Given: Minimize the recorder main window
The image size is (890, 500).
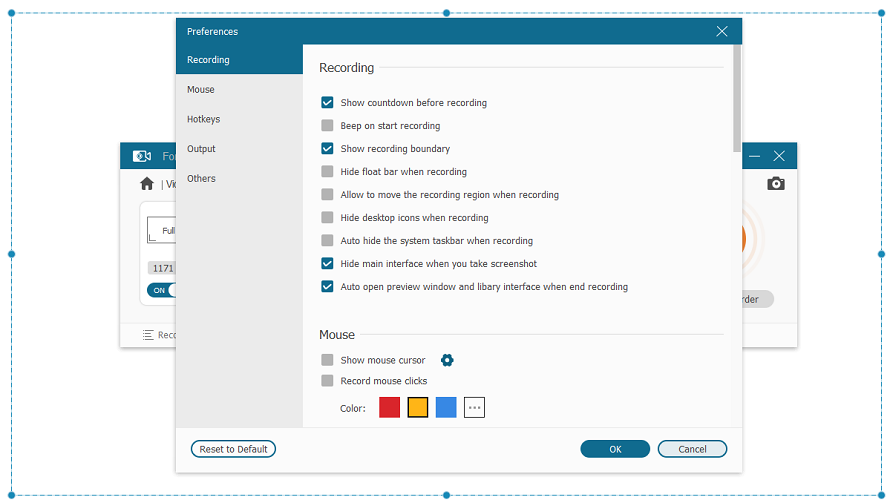Looking at the screenshot, I should pos(754,156).
